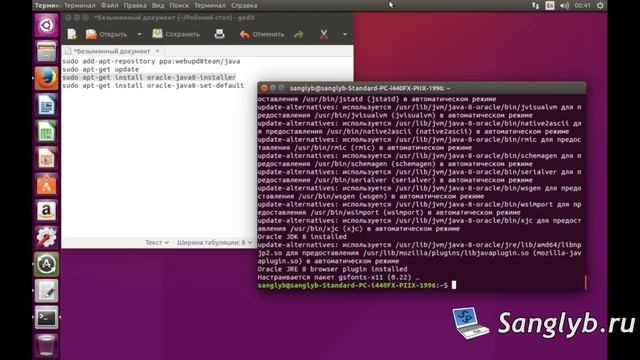Expand the recent files arrow next to Открыть
The width and height of the screenshot is (640, 360).
[x=139, y=34]
